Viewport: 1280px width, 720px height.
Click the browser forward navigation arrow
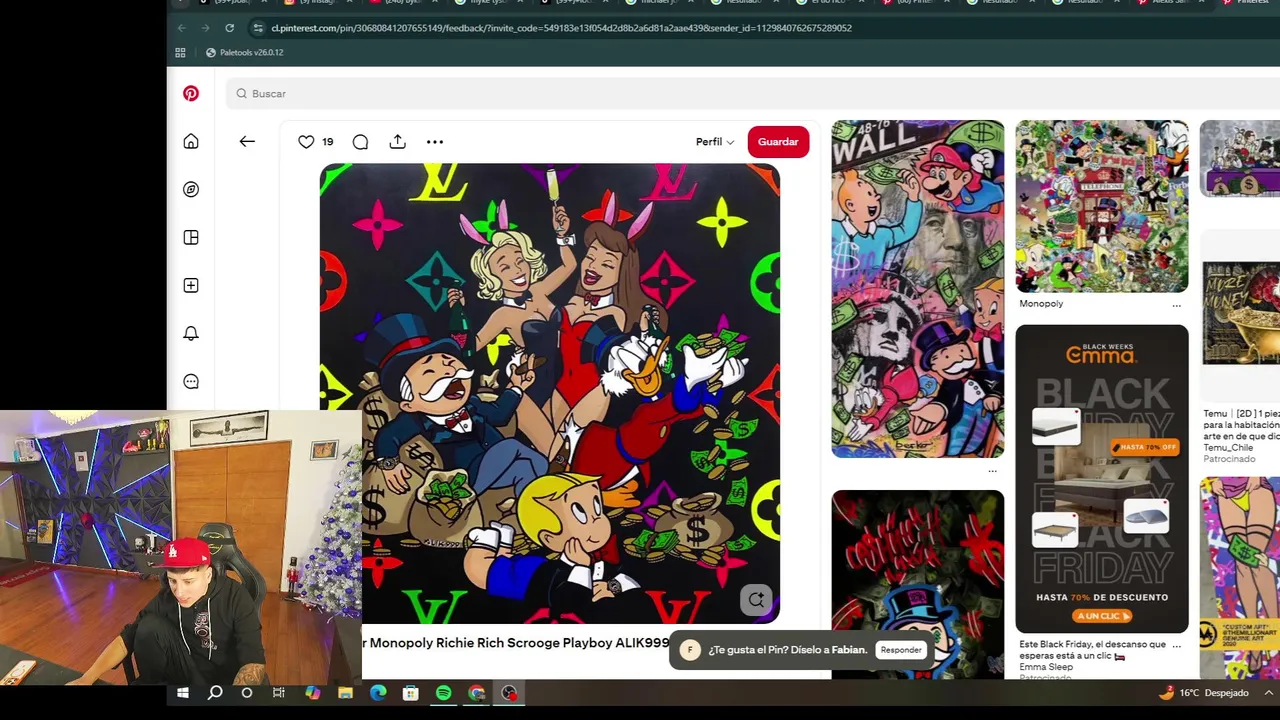(x=205, y=28)
